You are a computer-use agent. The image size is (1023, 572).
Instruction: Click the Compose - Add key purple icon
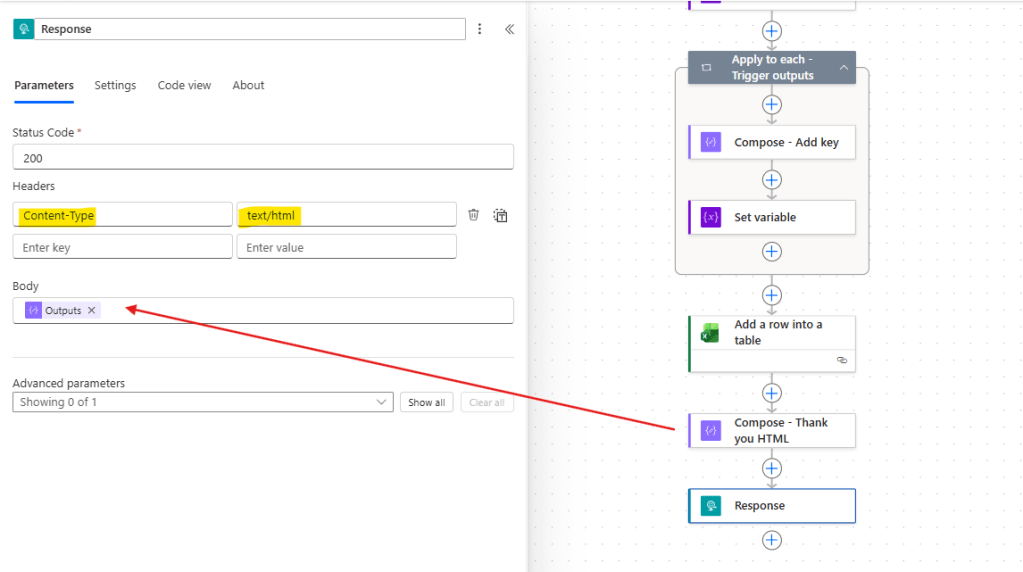click(x=710, y=142)
